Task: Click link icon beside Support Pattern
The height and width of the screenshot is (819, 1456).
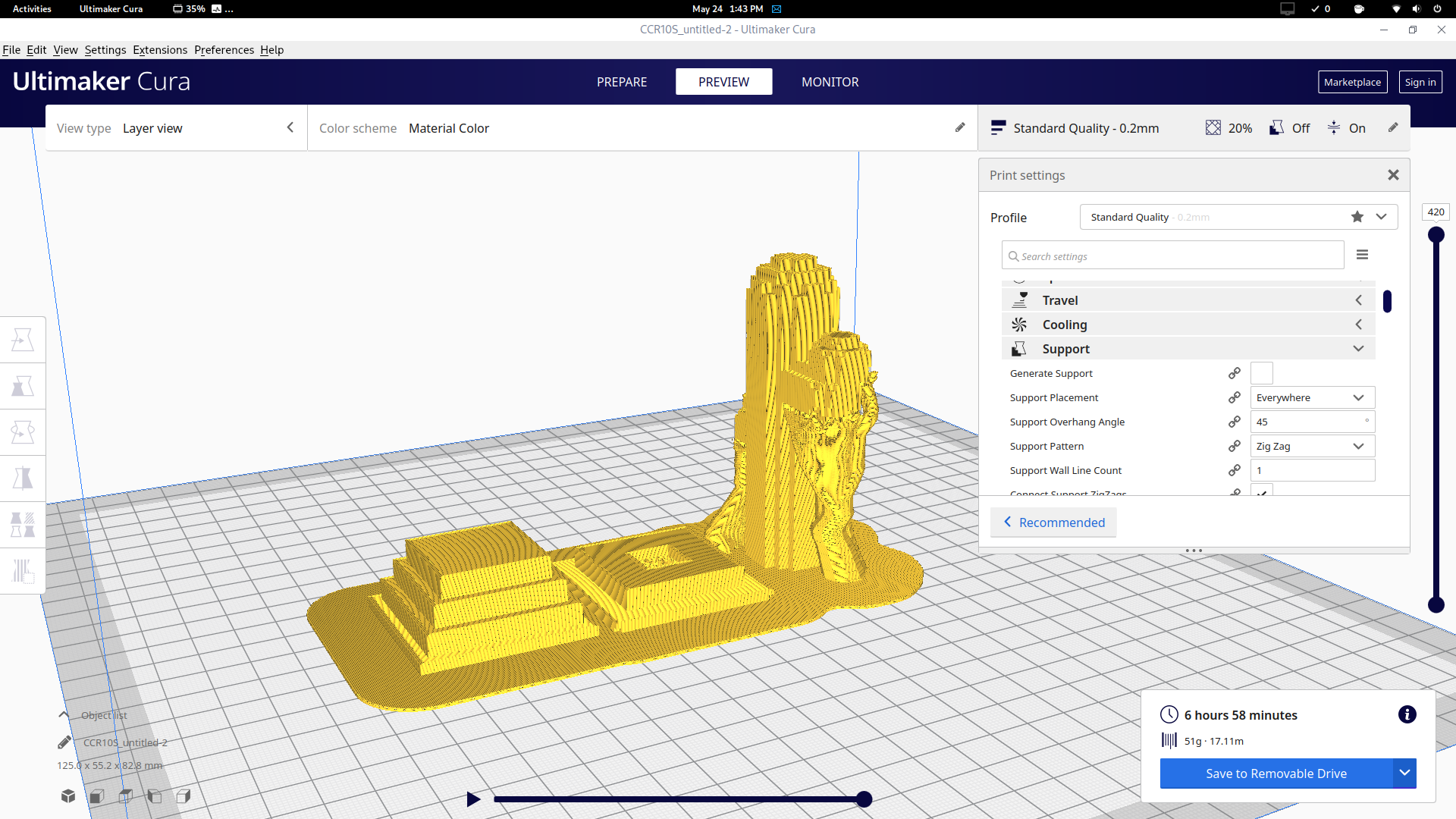Action: pyautogui.click(x=1235, y=446)
